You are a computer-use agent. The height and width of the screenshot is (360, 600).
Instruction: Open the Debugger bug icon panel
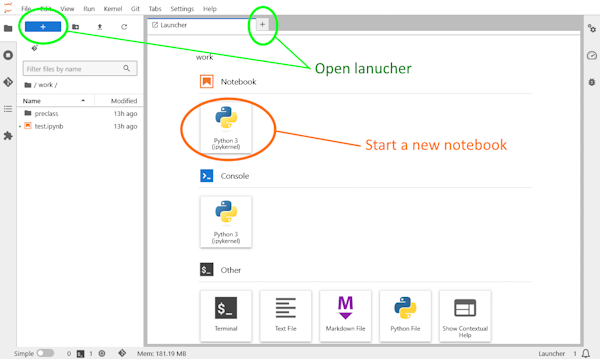click(x=592, y=82)
